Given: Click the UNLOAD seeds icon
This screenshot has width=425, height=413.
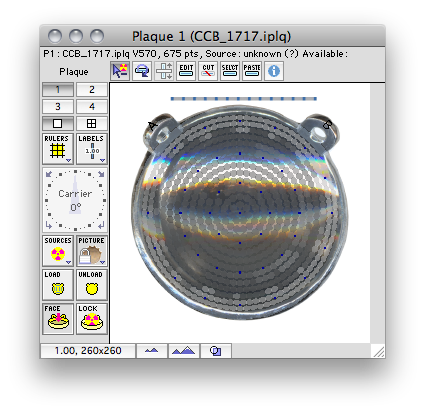Looking at the screenshot, I should pos(92,285).
